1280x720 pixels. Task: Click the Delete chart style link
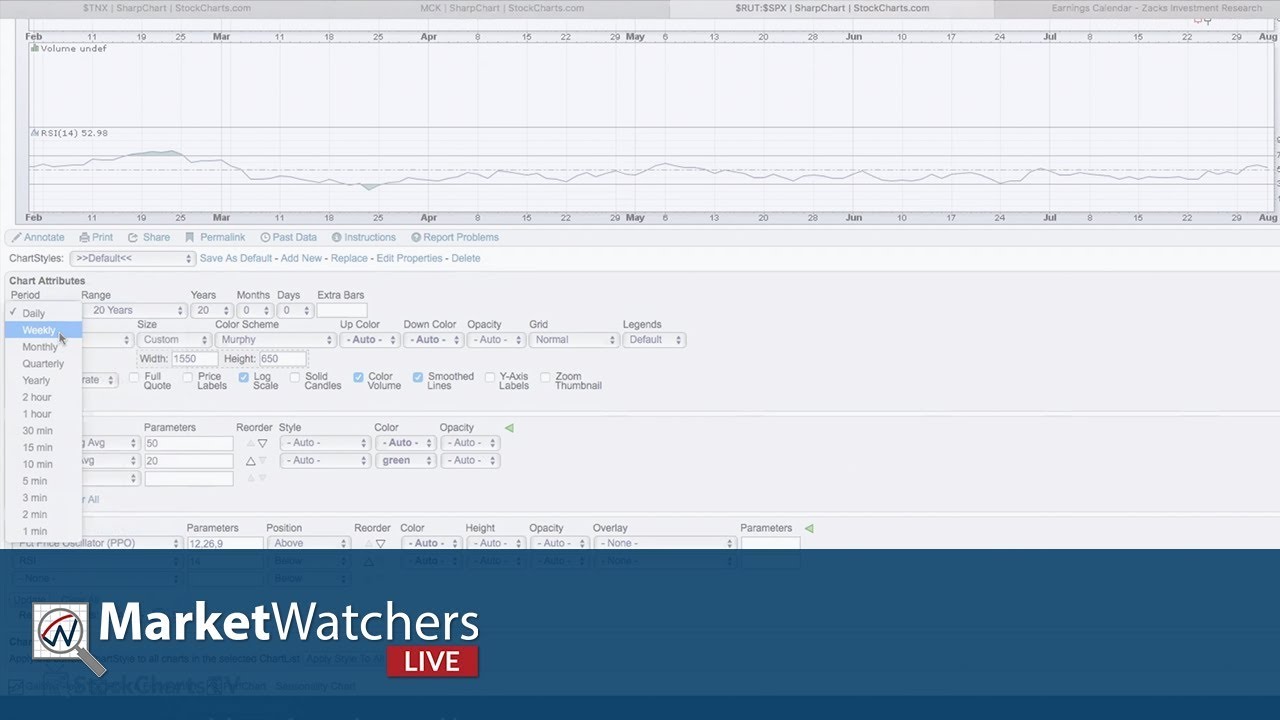pos(466,259)
